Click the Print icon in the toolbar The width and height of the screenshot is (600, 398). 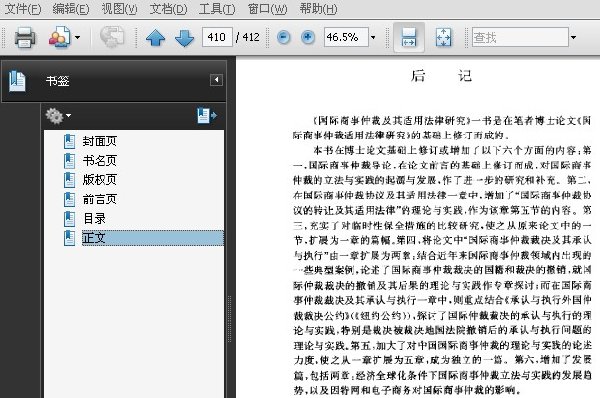(25, 38)
